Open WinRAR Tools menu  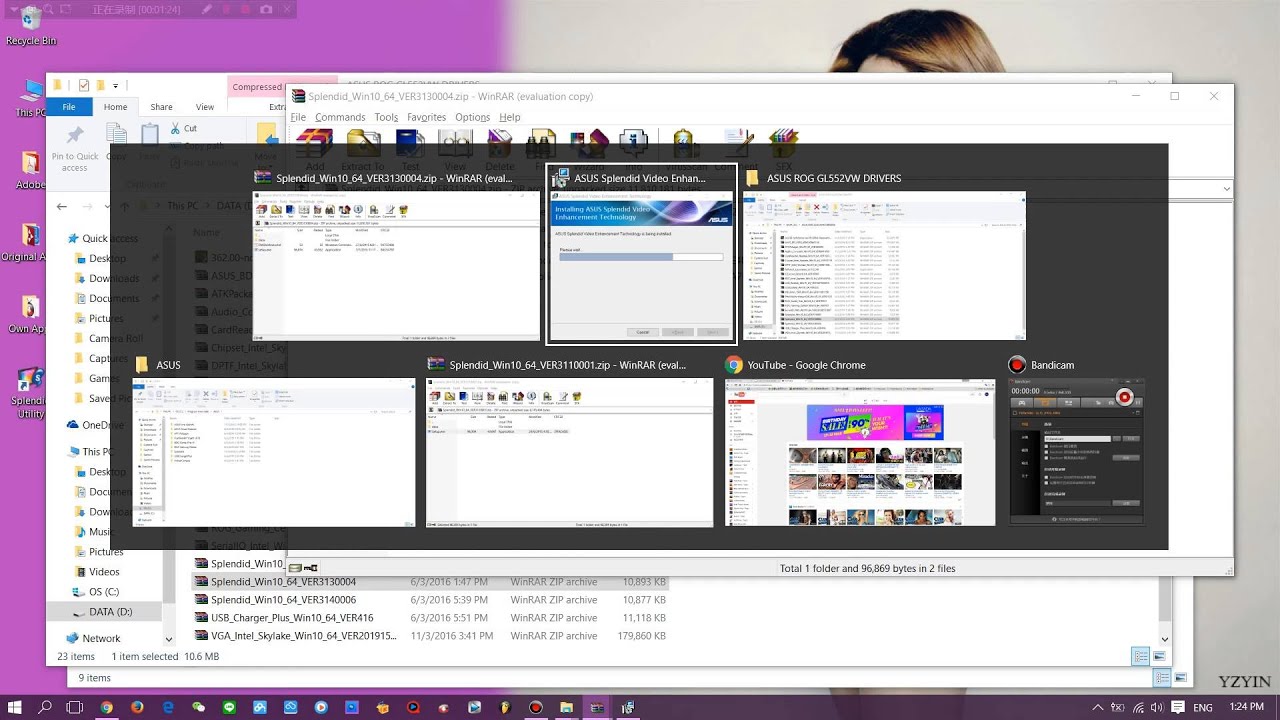point(386,117)
